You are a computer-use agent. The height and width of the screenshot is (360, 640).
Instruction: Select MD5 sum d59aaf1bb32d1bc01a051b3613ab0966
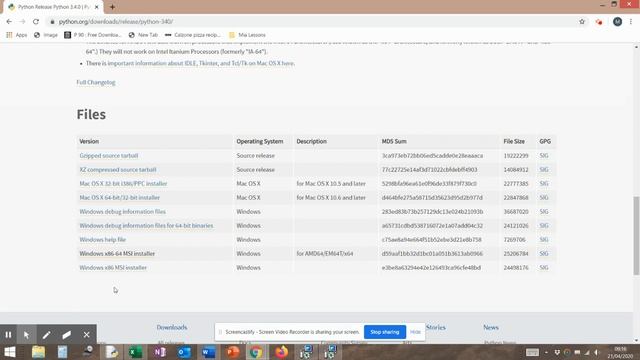pyautogui.click(x=432, y=254)
